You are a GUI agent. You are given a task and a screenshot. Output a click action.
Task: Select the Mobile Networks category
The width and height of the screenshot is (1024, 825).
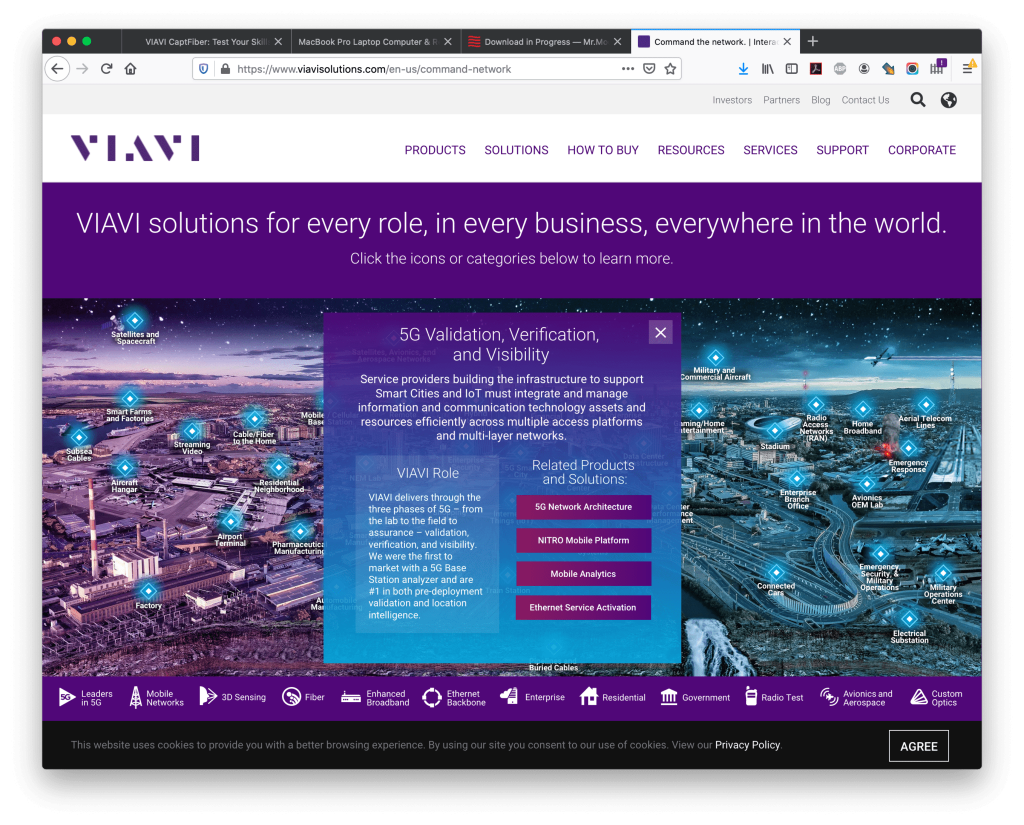(x=157, y=698)
